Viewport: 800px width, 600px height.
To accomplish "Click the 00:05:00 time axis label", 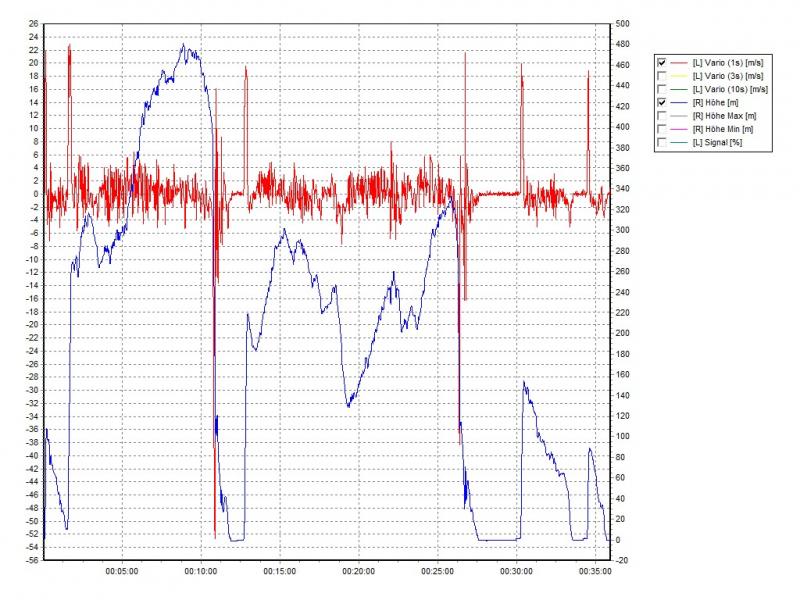I will [x=121, y=572].
